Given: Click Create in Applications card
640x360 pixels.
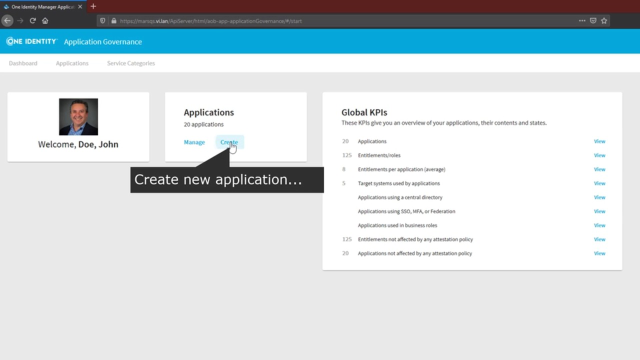Looking at the screenshot, I should click(229, 142).
